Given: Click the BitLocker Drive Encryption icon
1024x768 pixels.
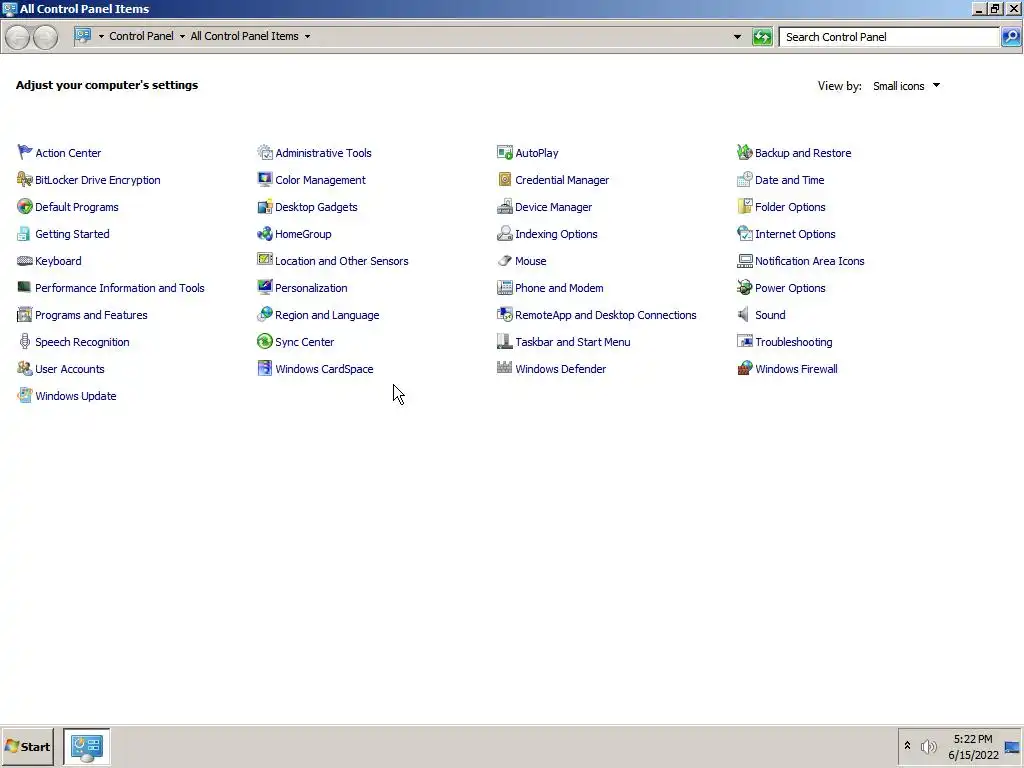Looking at the screenshot, I should click(x=25, y=179).
